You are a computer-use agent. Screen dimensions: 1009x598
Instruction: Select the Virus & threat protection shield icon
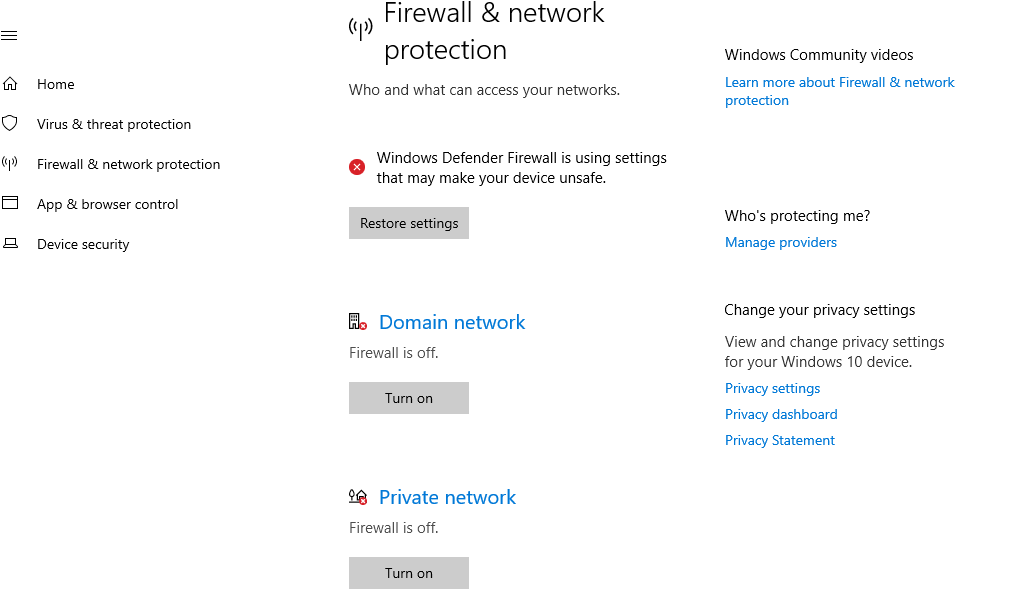point(10,123)
